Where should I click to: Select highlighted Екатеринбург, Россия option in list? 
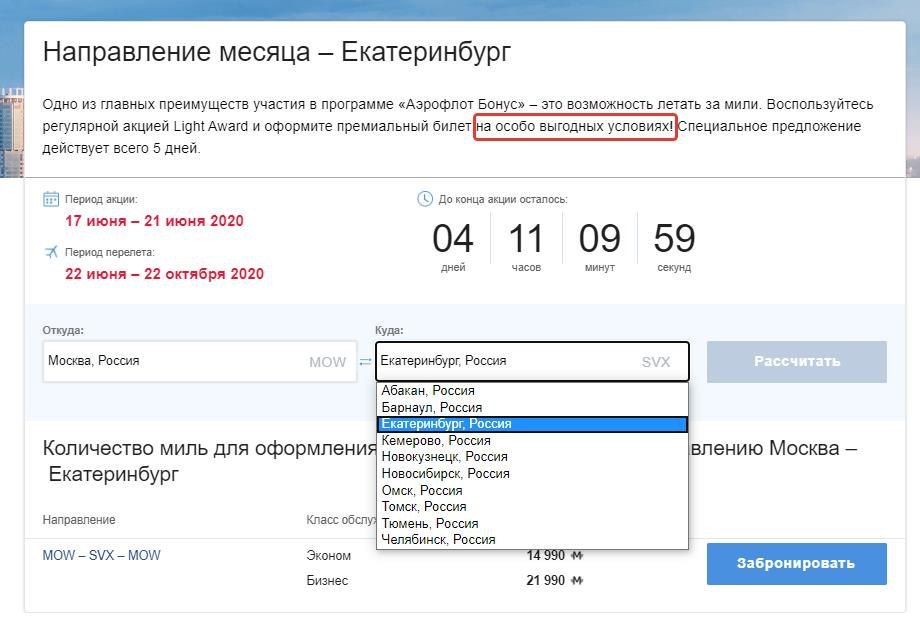coord(532,424)
